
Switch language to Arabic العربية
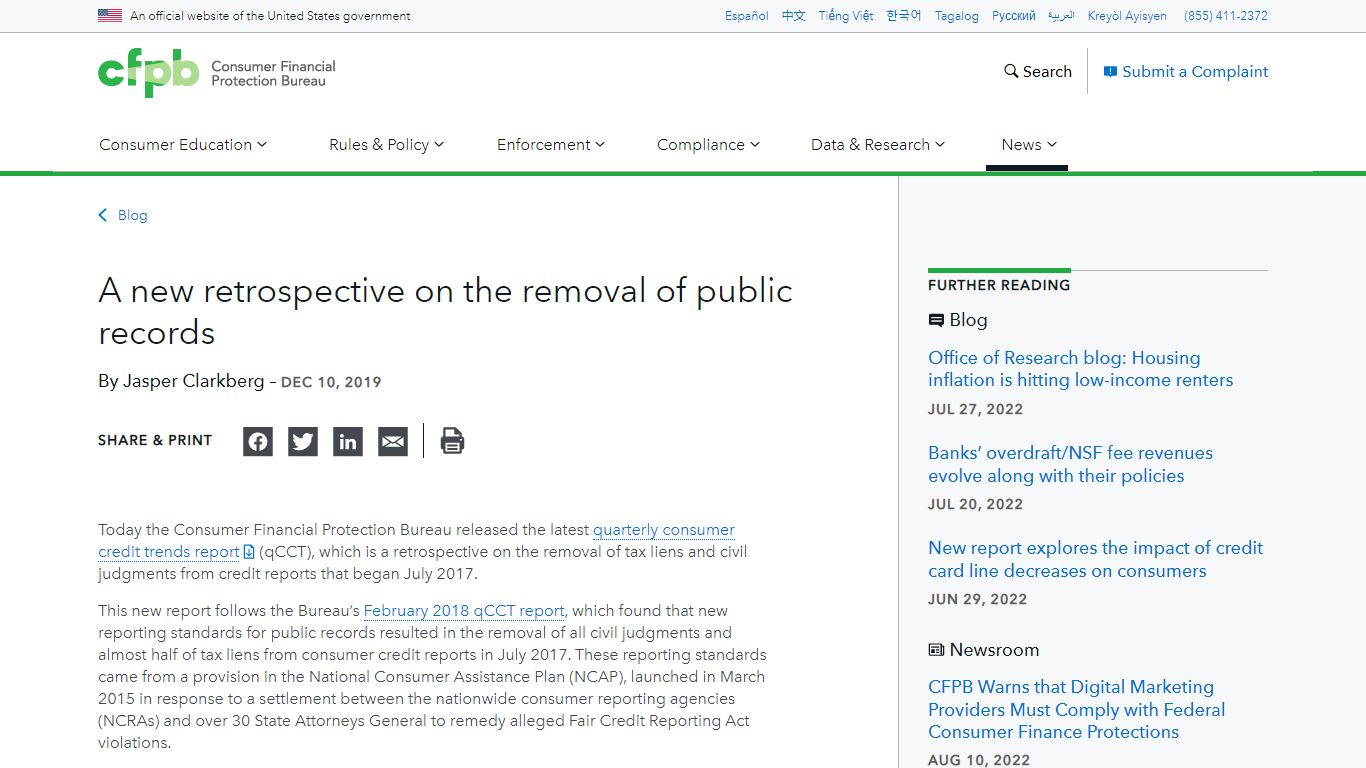tap(1061, 16)
